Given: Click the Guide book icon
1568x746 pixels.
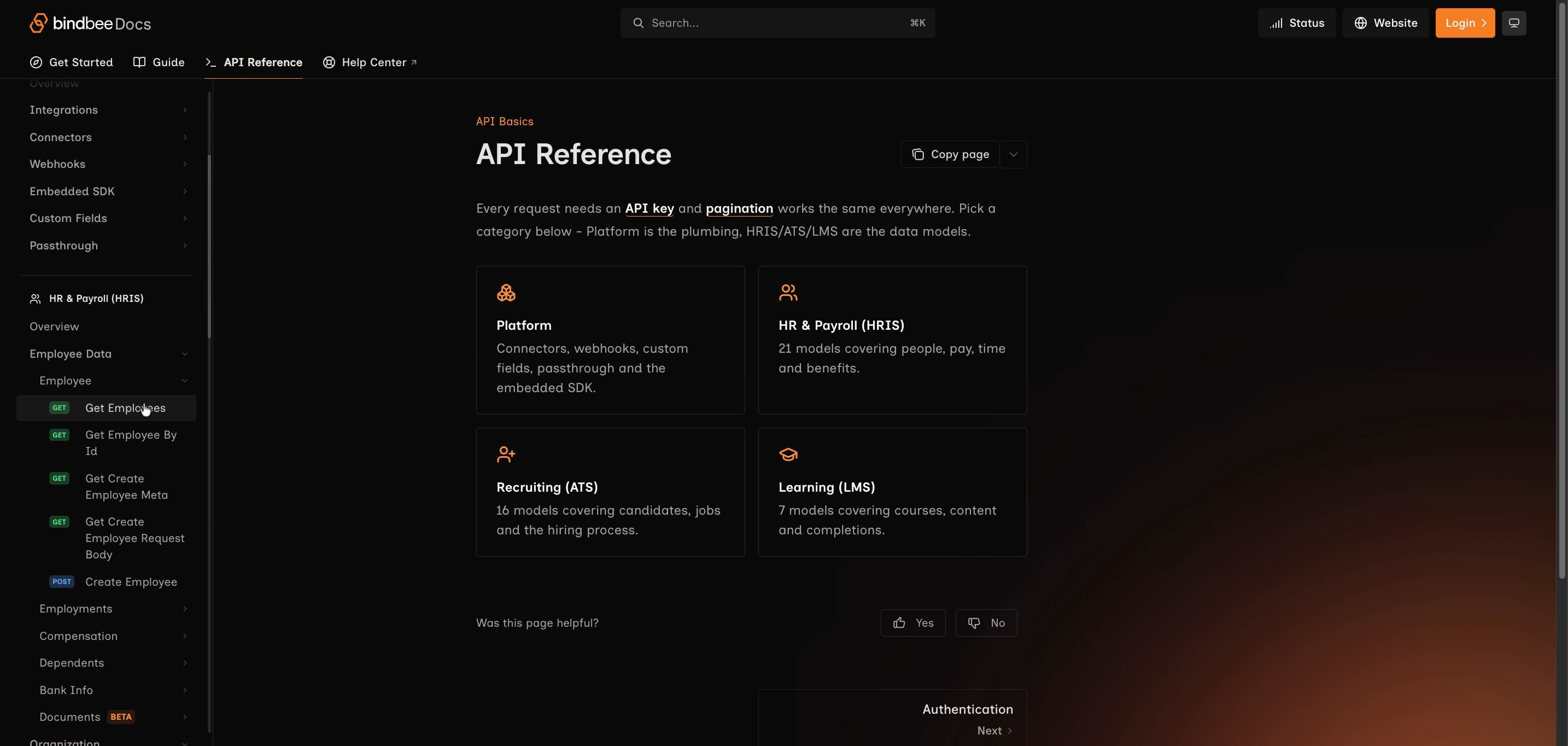Looking at the screenshot, I should 139,62.
